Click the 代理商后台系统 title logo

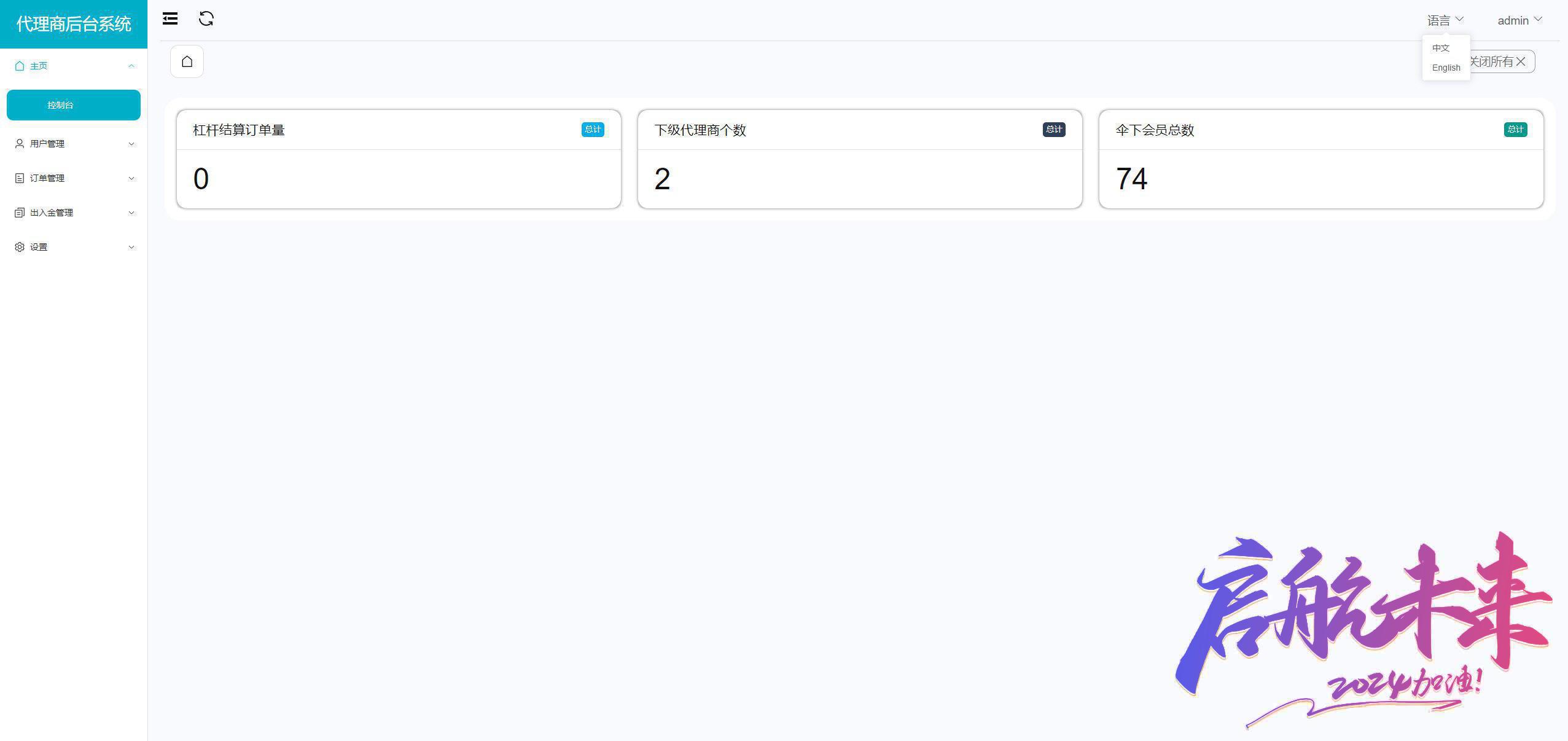click(x=74, y=24)
